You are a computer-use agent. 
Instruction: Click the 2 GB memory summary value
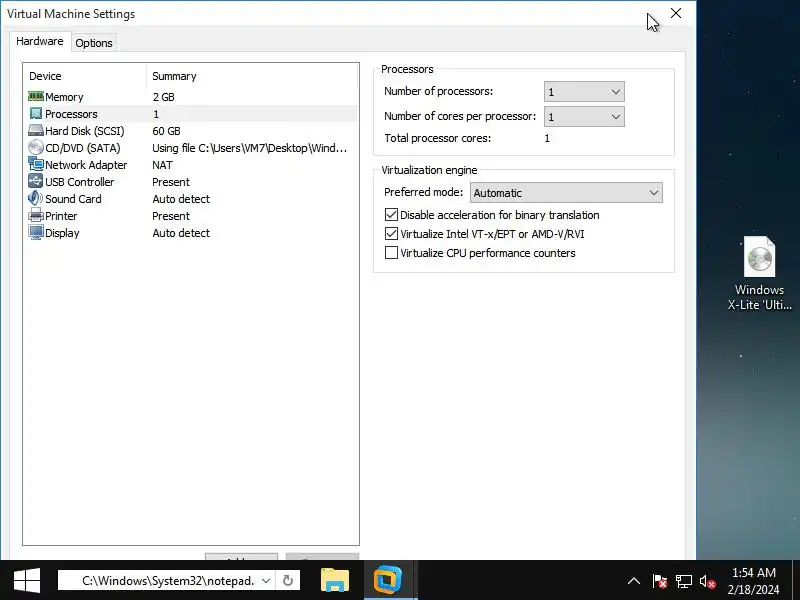[x=163, y=97]
